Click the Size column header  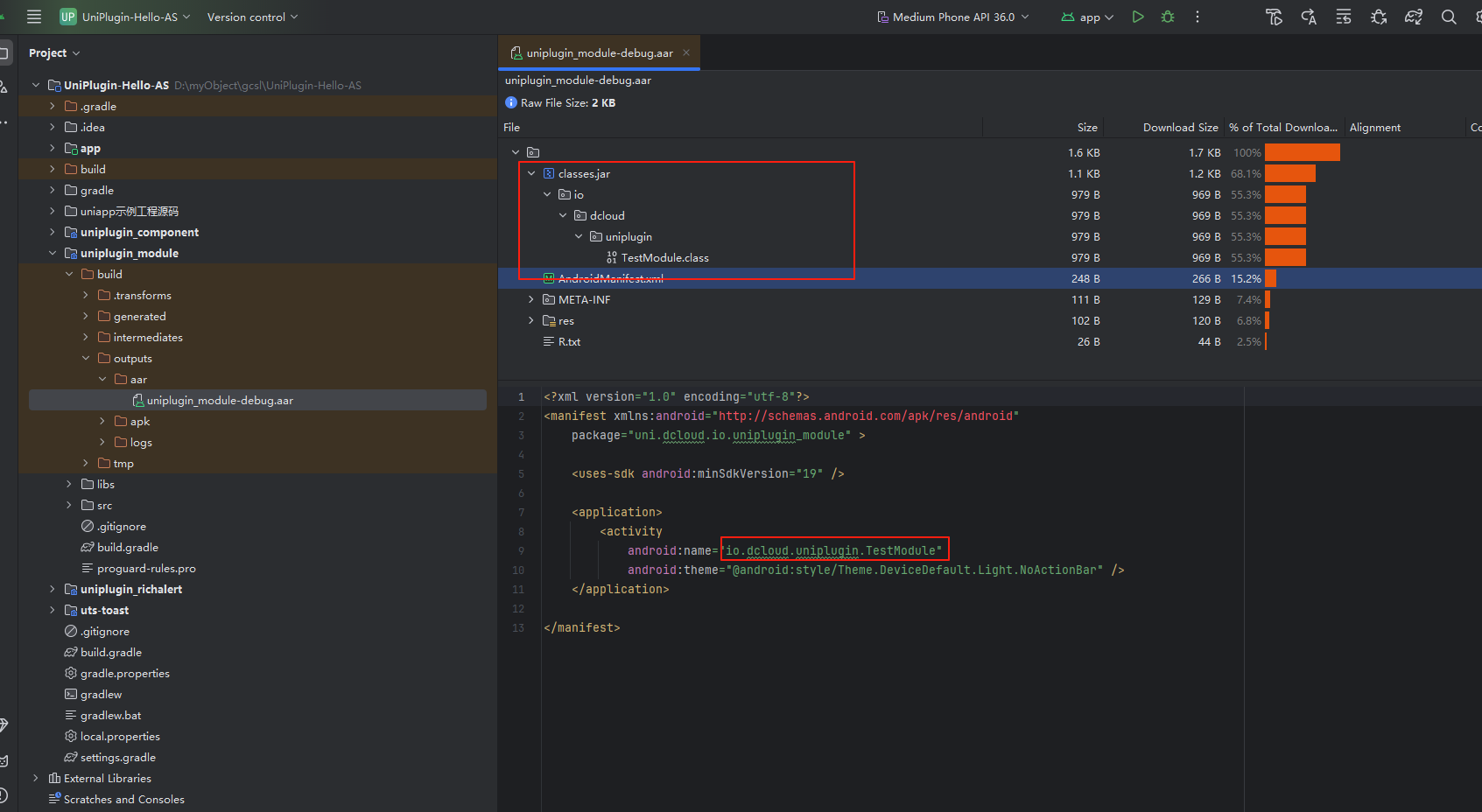(x=1087, y=127)
